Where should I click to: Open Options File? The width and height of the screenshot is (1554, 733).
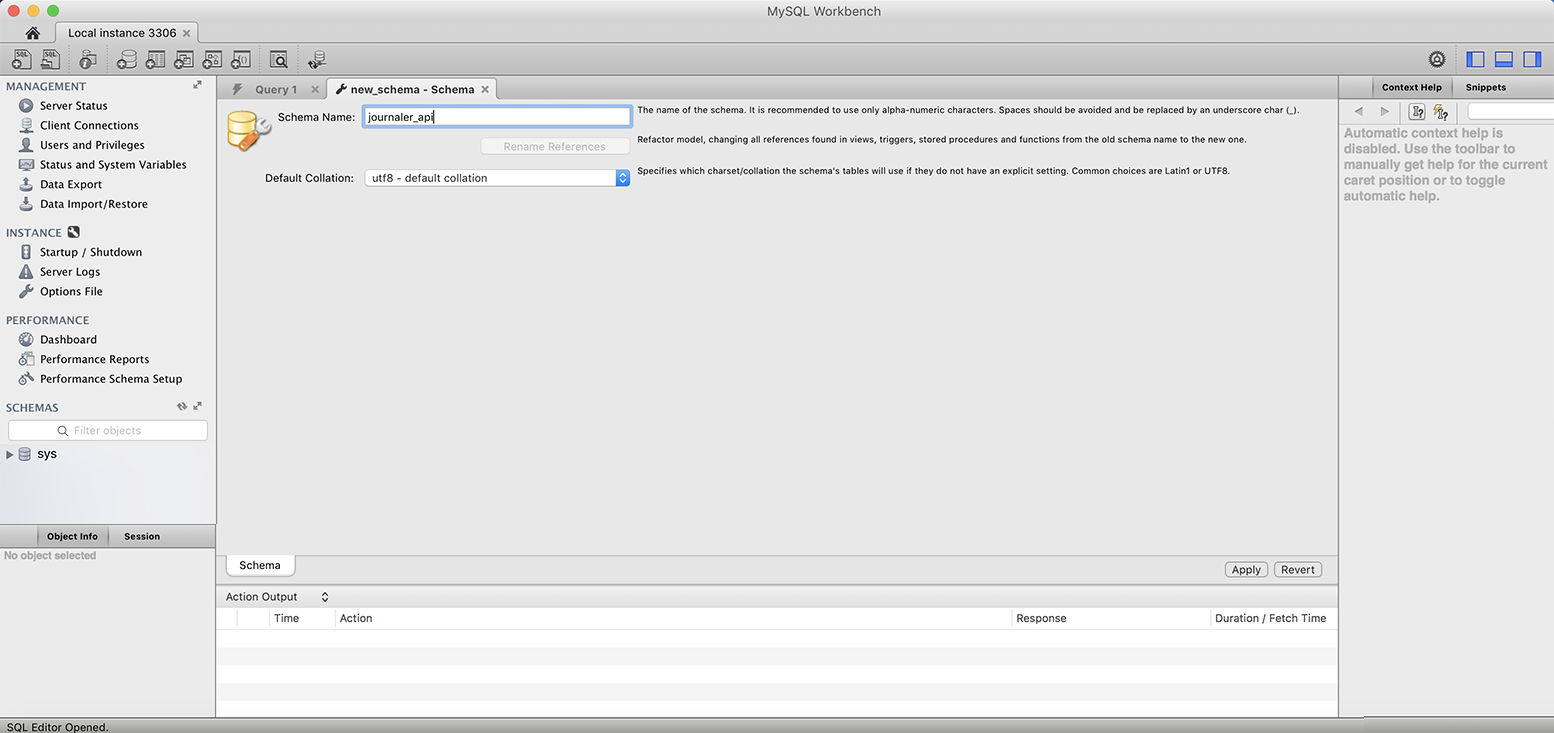pos(71,291)
